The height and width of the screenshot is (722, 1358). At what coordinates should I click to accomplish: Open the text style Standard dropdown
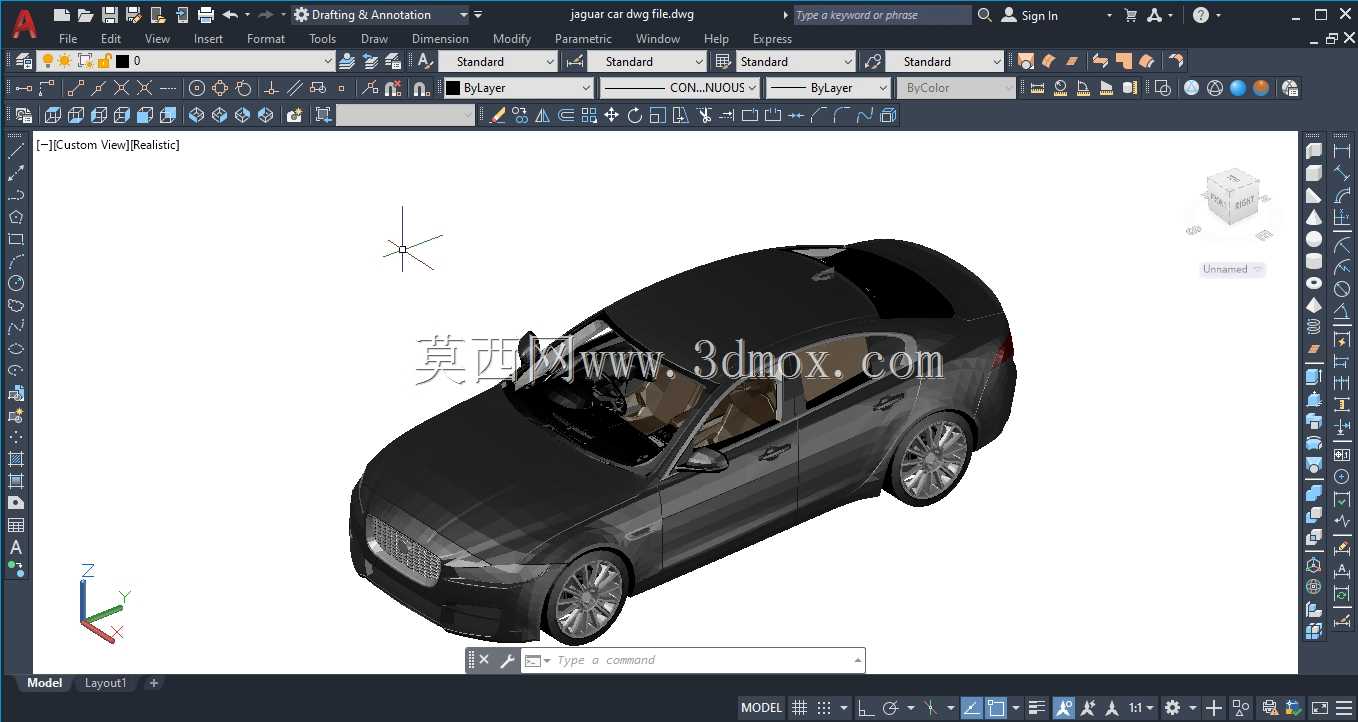coord(497,61)
